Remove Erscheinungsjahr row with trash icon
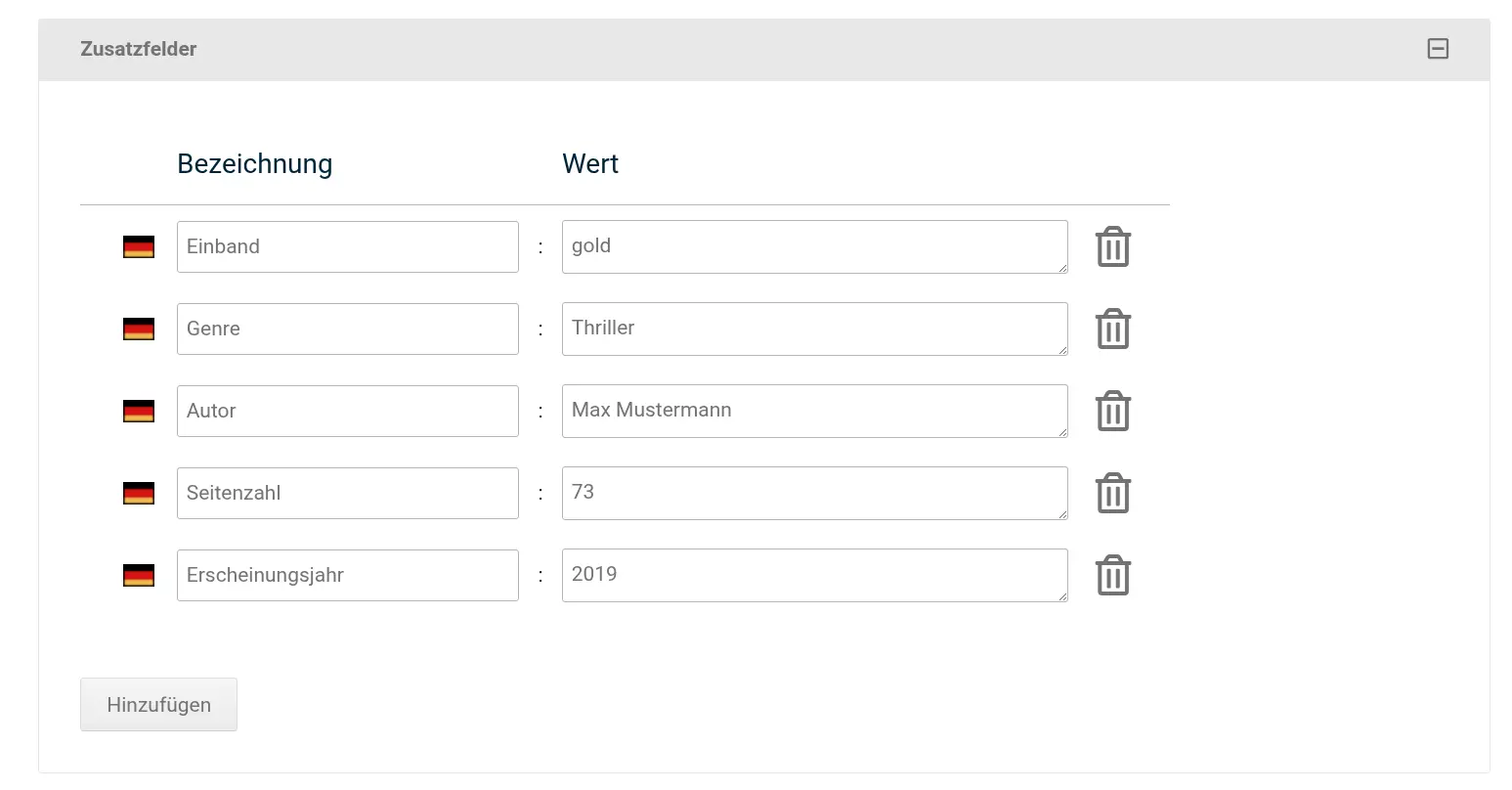 (x=1112, y=575)
